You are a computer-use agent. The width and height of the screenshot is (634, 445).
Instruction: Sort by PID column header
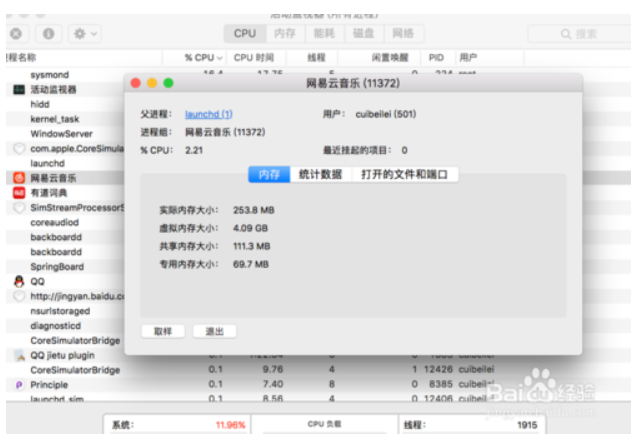pos(436,58)
